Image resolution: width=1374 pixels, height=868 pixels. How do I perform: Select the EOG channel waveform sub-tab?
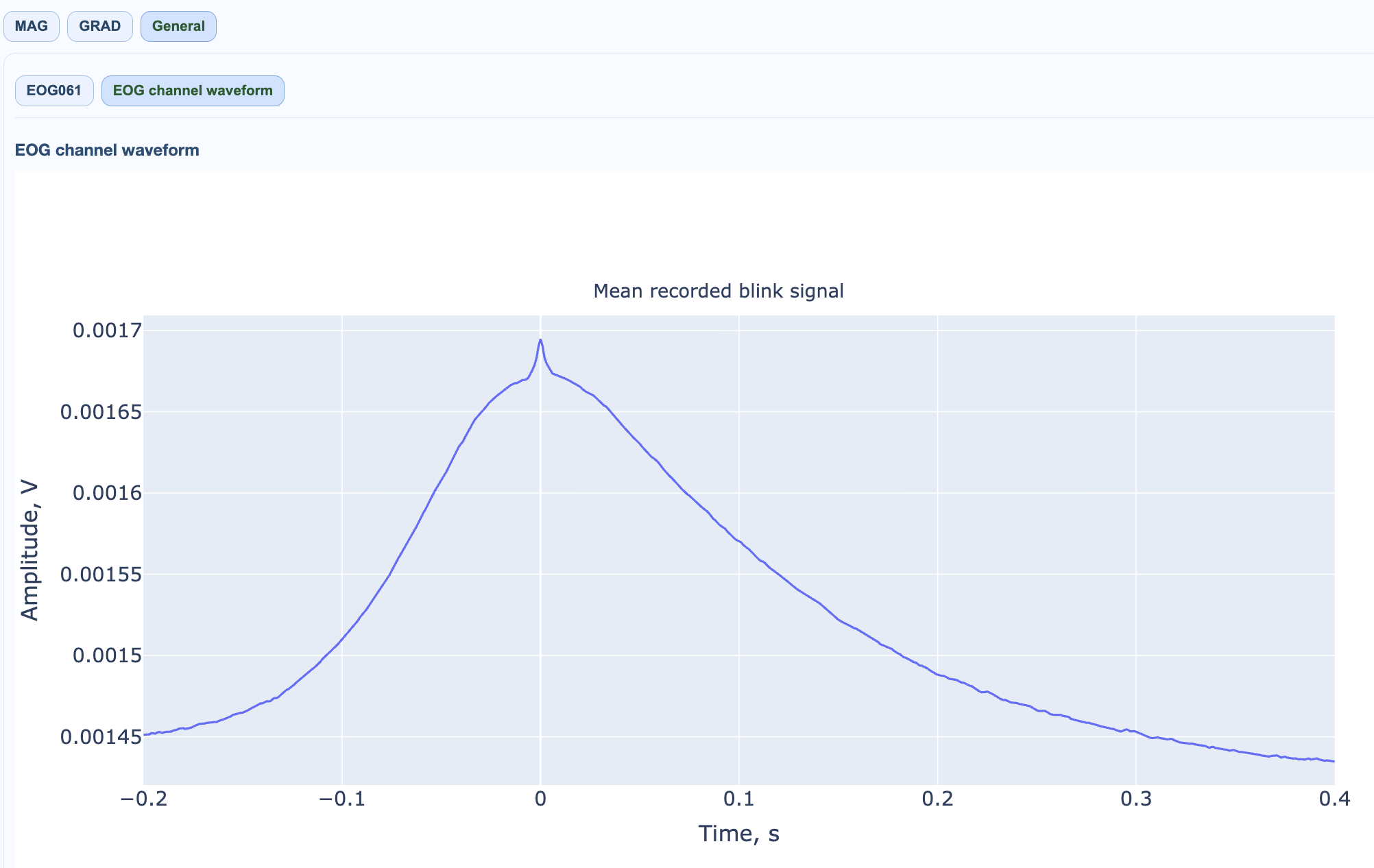coord(193,91)
